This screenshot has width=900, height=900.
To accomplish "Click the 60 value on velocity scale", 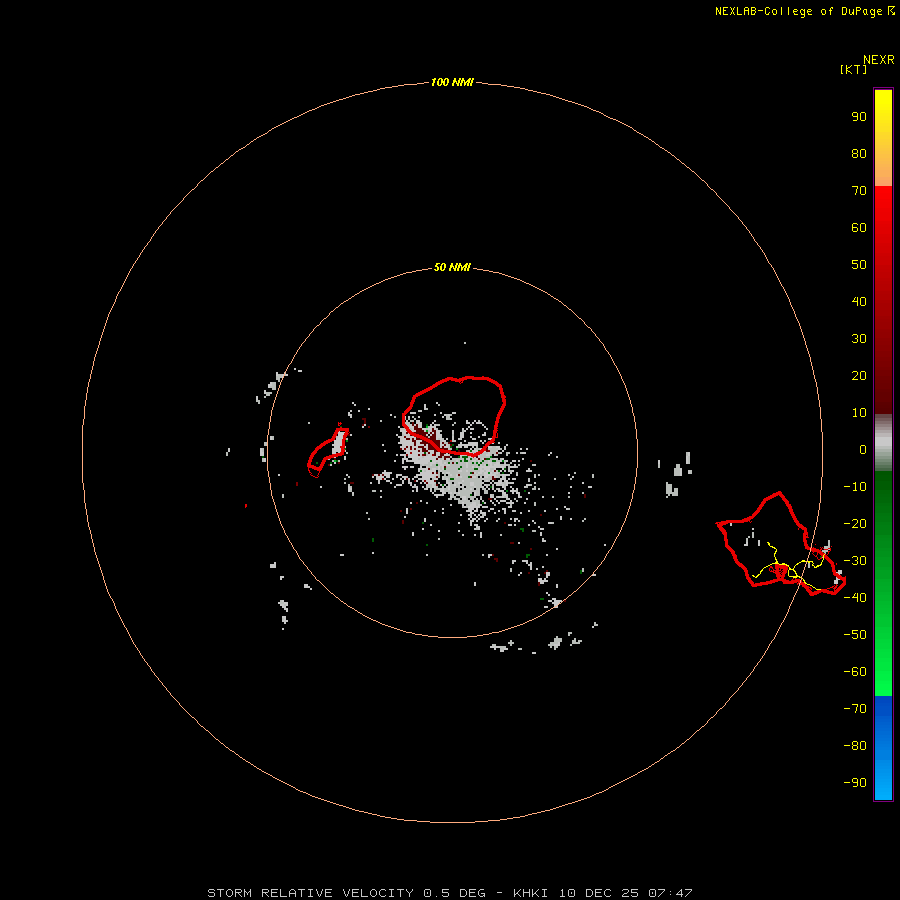I will (x=859, y=227).
